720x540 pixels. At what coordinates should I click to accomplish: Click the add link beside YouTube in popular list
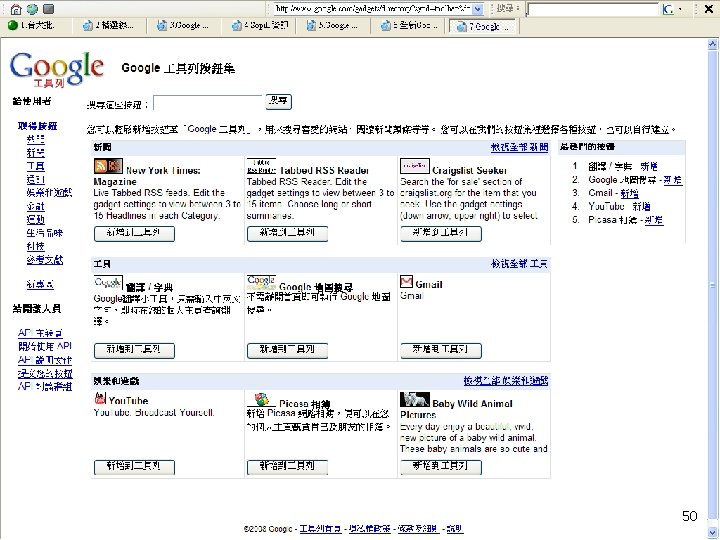click(641, 207)
